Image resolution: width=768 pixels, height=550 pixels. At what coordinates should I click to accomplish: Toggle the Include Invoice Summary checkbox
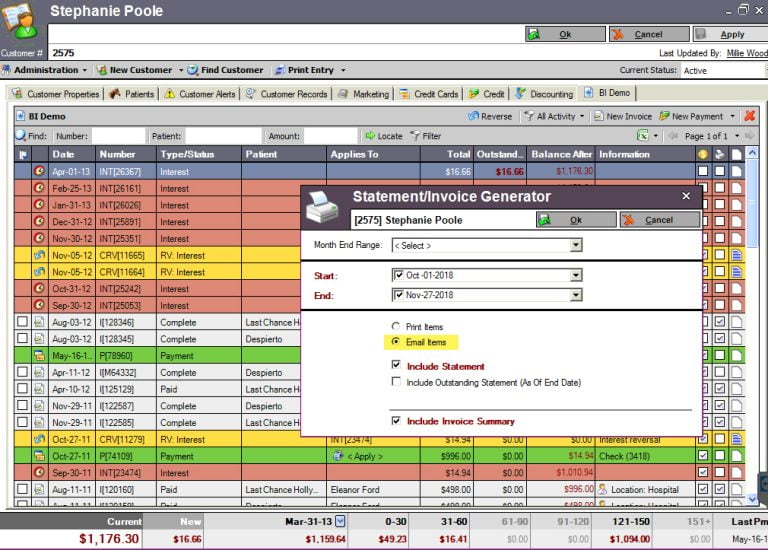pos(397,421)
